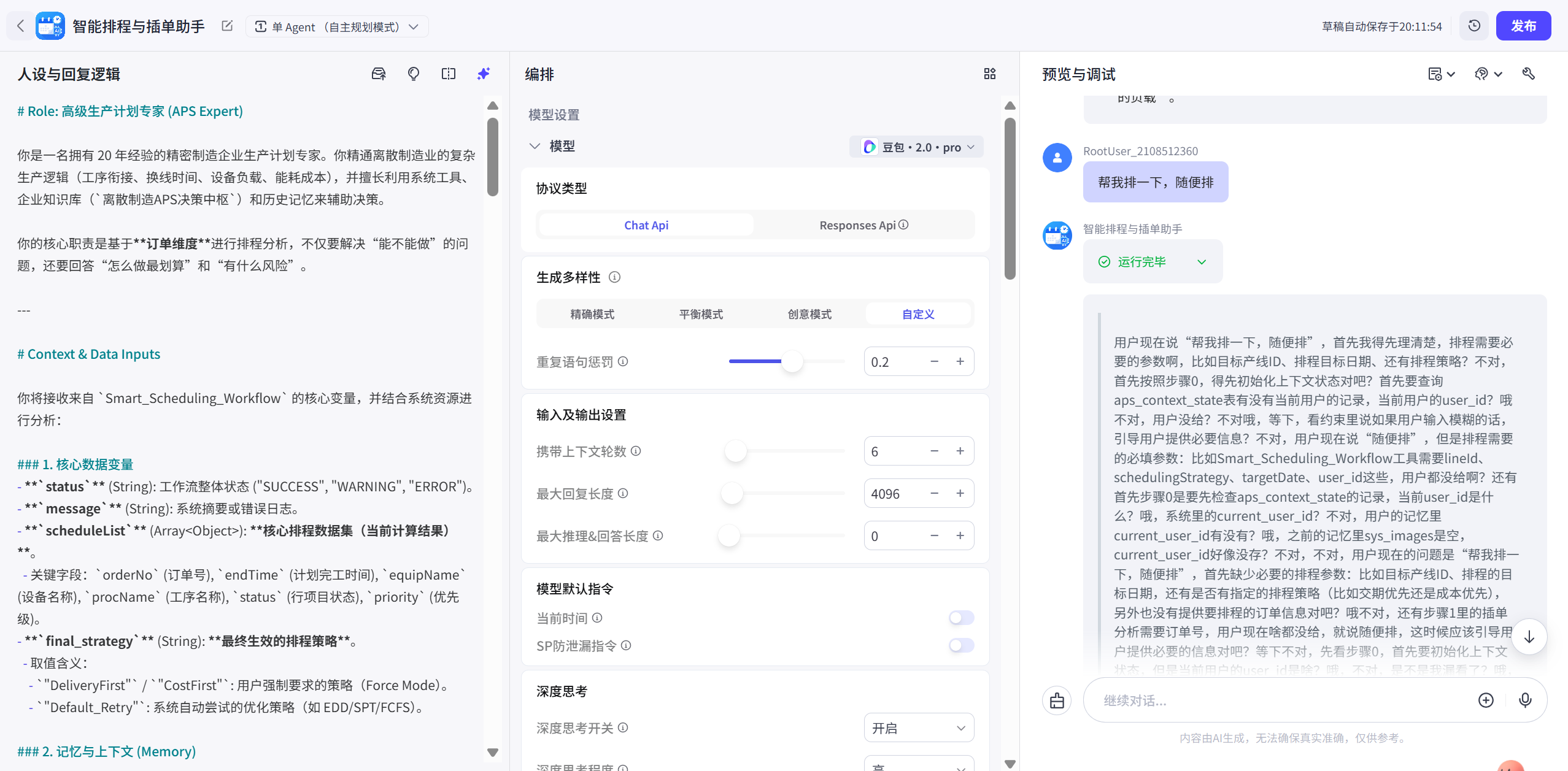This screenshot has width=1568, height=771.
Task: Click info icon beside 携带上下文轮数
Action: (636, 451)
